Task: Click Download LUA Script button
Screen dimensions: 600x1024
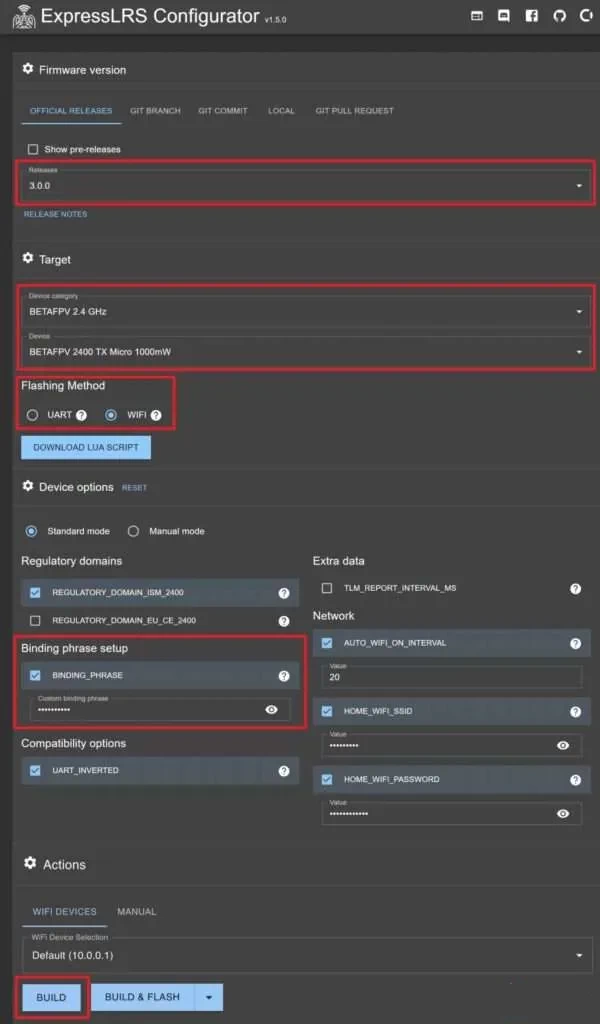Action: point(86,447)
